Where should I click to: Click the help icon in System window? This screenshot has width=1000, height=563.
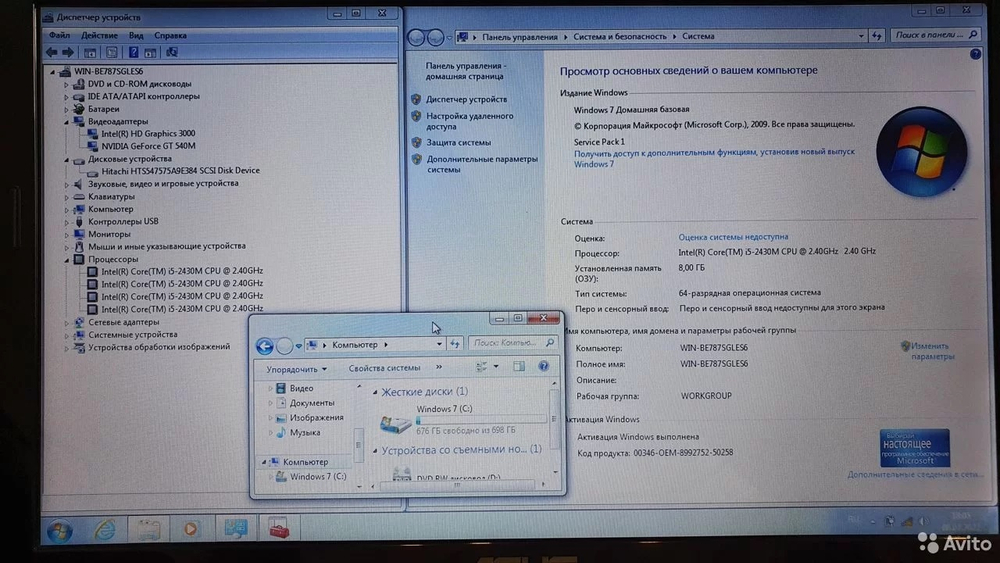point(975,55)
